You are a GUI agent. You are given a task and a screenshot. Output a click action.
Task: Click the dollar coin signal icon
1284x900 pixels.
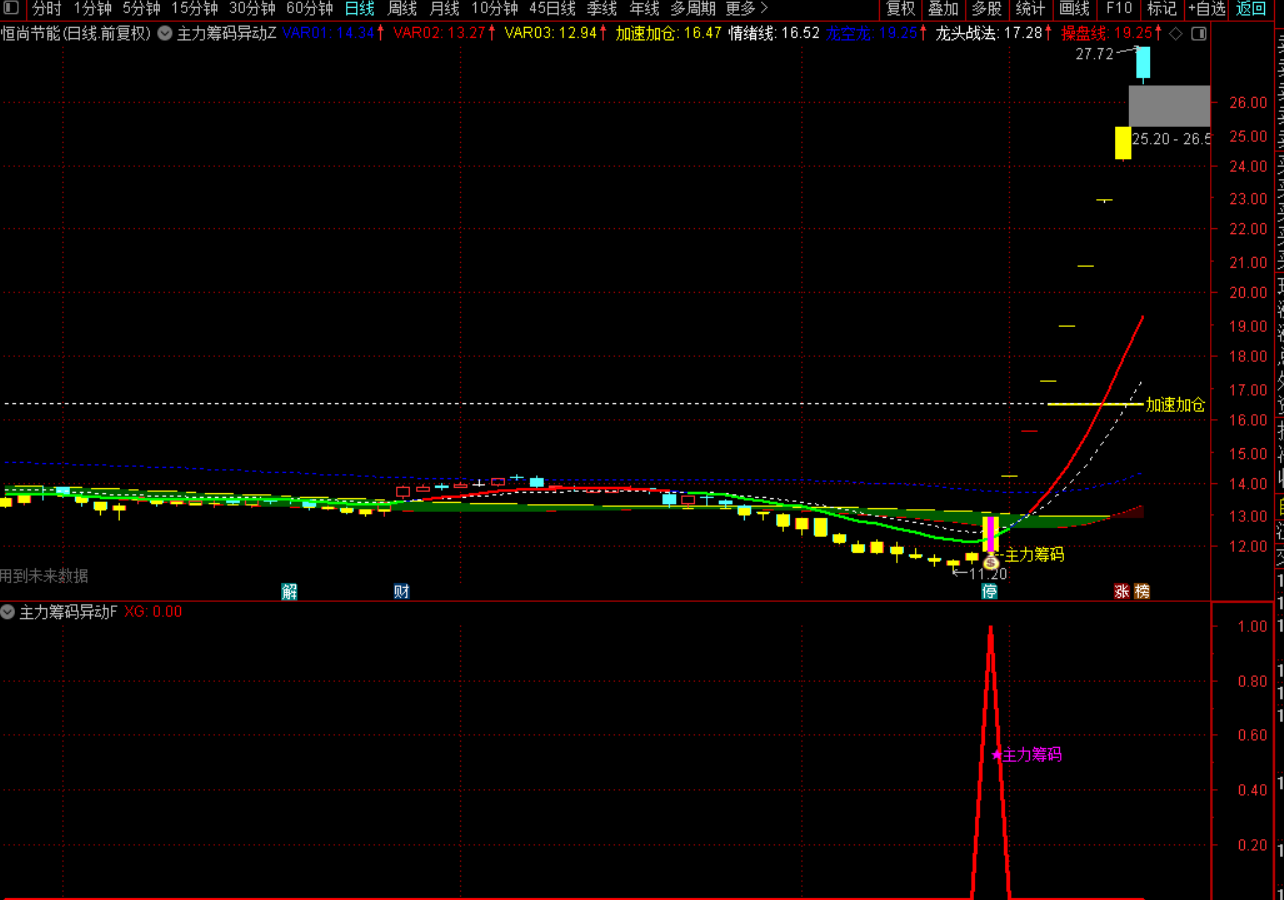[991, 563]
